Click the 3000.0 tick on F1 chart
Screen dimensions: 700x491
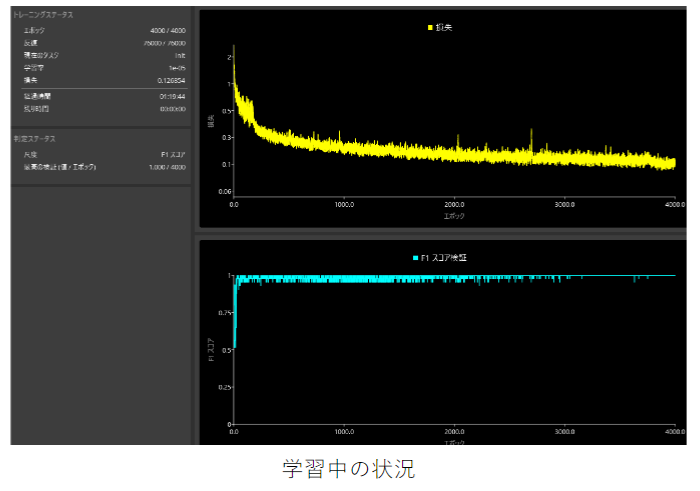tap(566, 432)
